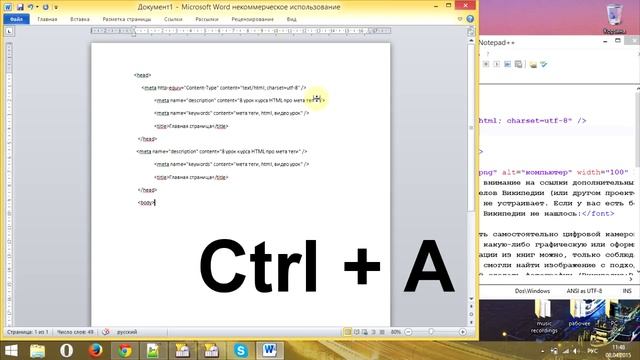The image size is (640, 360).
Task: Click the horizontal ruler above the page
Action: click(x=241, y=31)
